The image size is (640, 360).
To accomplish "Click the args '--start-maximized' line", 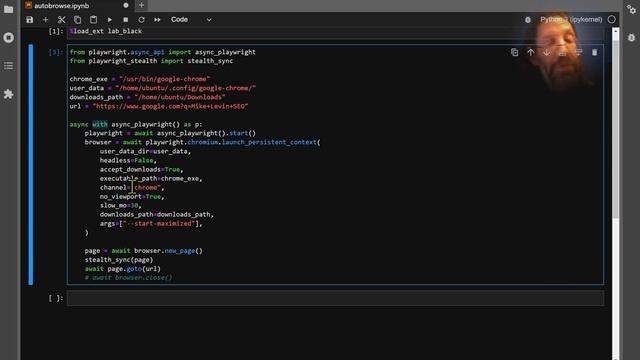I will click(151, 223).
